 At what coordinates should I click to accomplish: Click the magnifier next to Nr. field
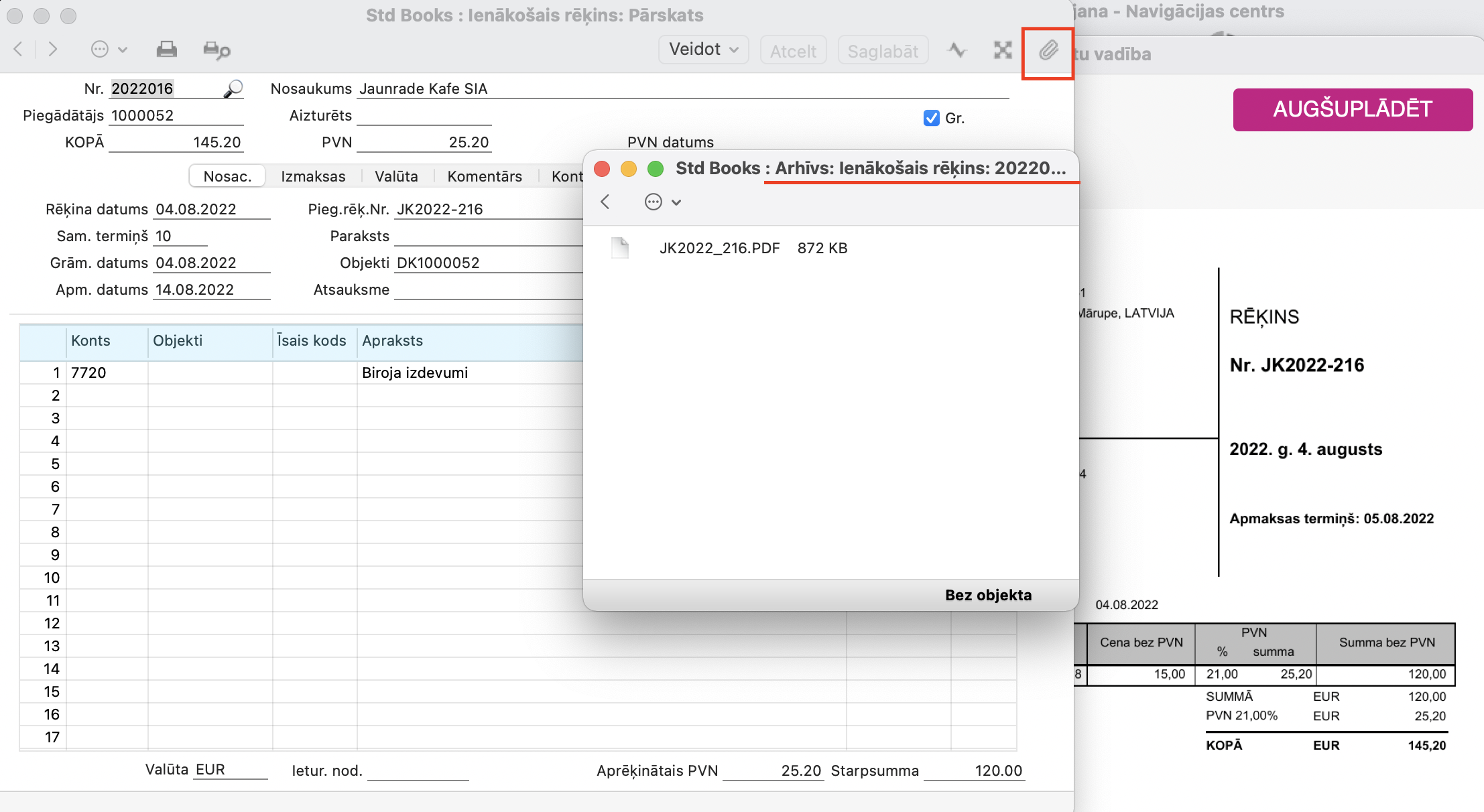tap(233, 88)
